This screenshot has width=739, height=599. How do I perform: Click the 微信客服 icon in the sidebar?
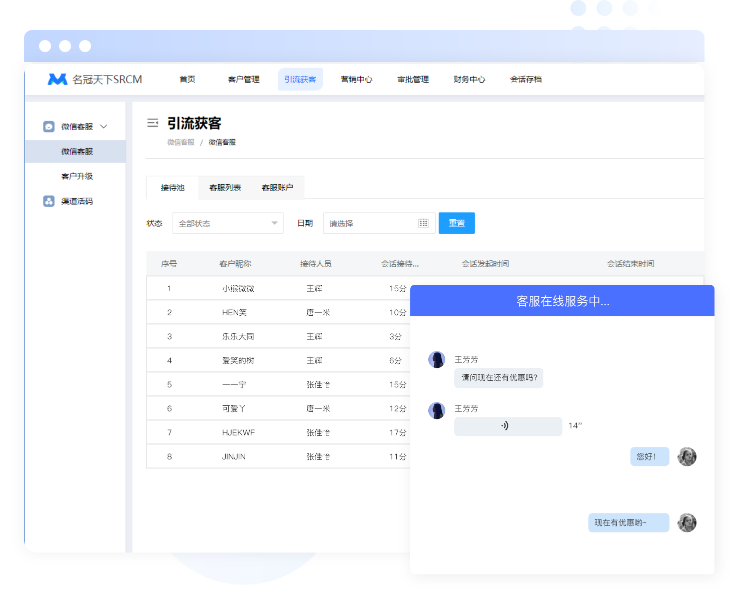pyautogui.click(x=48, y=127)
